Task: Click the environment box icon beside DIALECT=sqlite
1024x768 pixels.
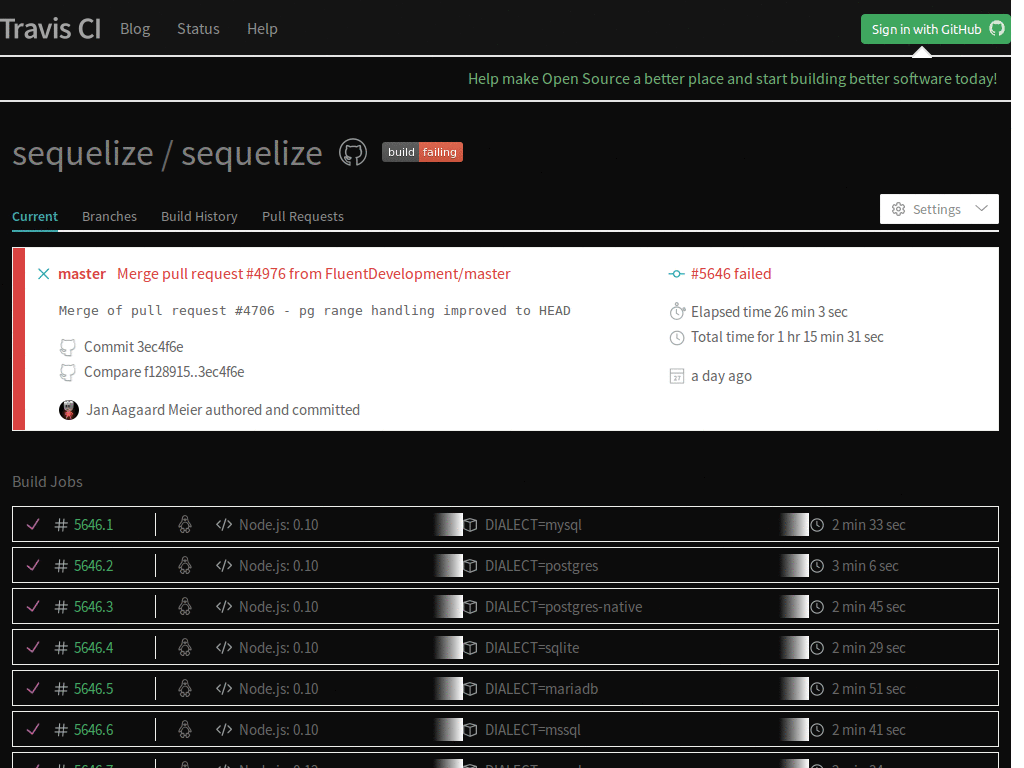Action: click(470, 648)
